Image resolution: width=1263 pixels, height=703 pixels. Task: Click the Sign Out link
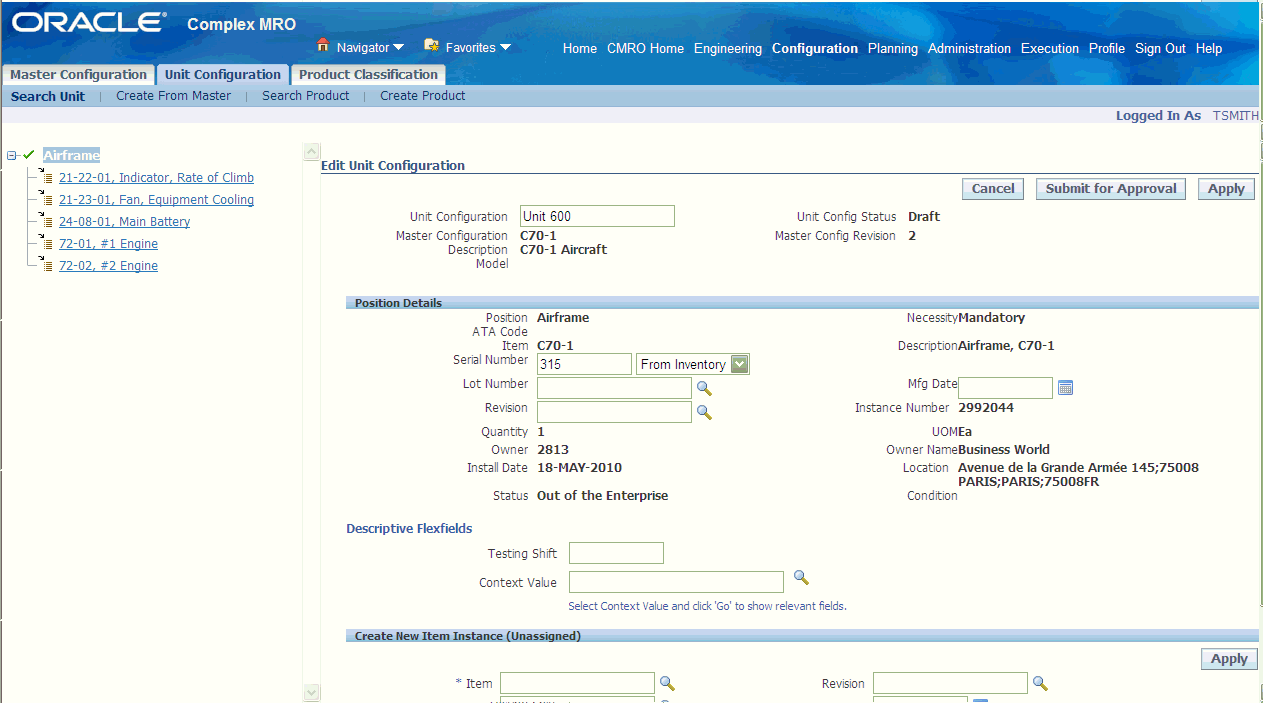[1160, 48]
